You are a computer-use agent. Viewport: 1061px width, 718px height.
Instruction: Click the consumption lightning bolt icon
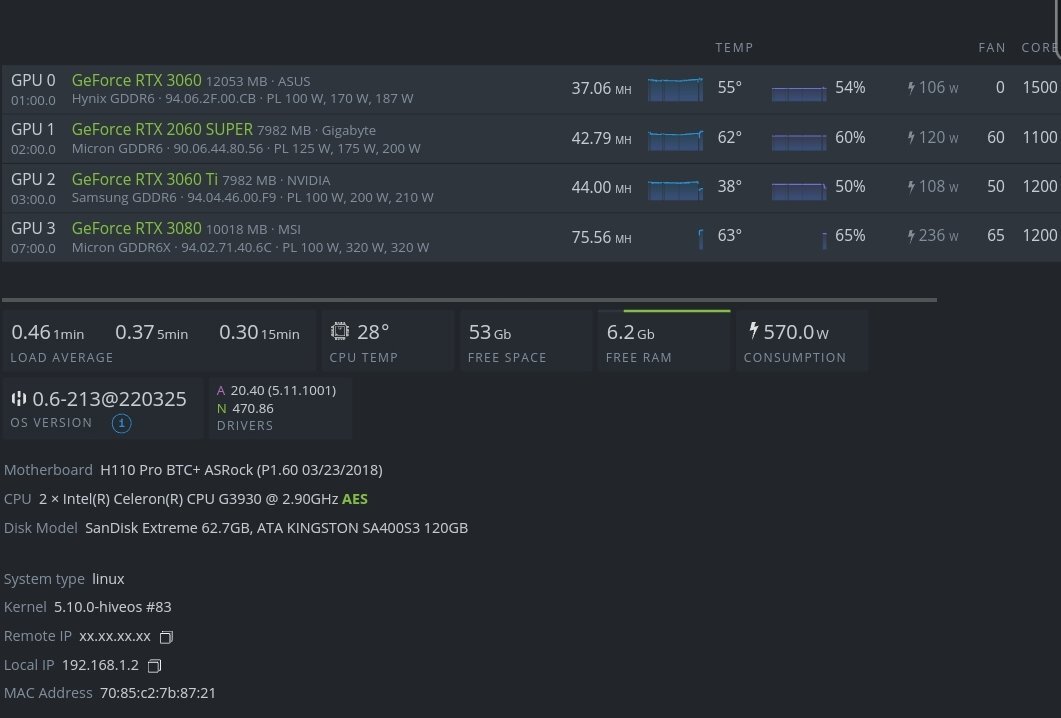754,330
